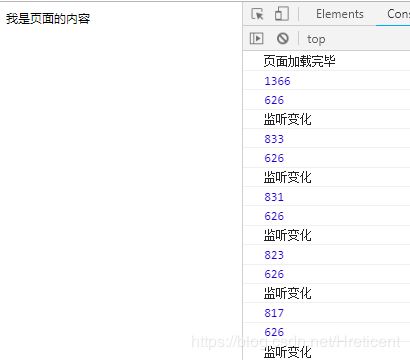Switch to the Console tab

click(x=398, y=14)
